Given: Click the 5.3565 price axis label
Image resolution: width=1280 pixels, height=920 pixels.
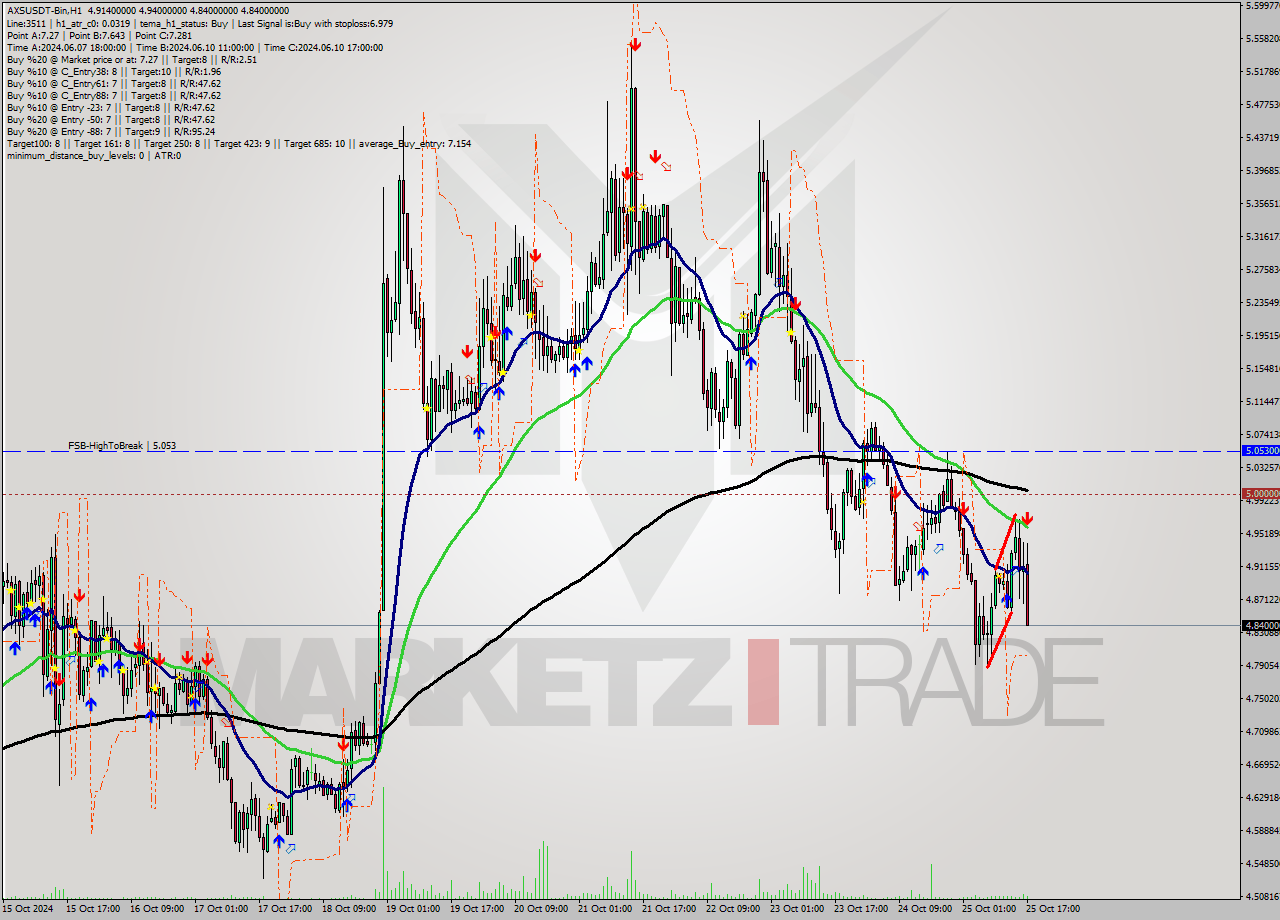Looking at the screenshot, I should pos(1262,204).
